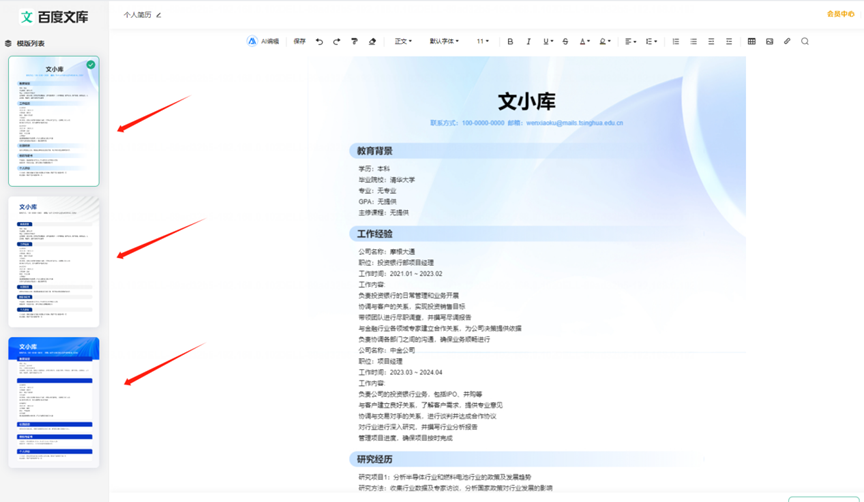Click the eraser clear formatting icon
Image resolution: width=864 pixels, height=502 pixels.
(372, 42)
